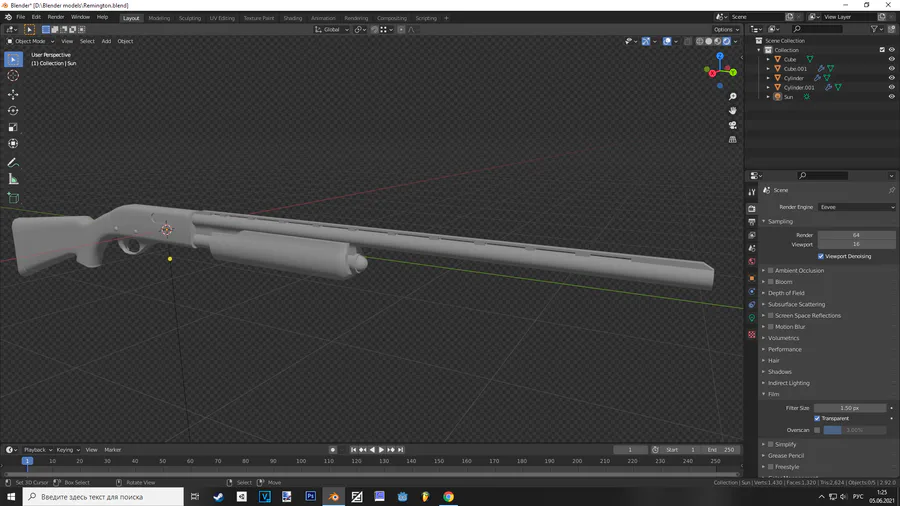Click the play animation button
This screenshot has width=900, height=506.
[381, 450]
